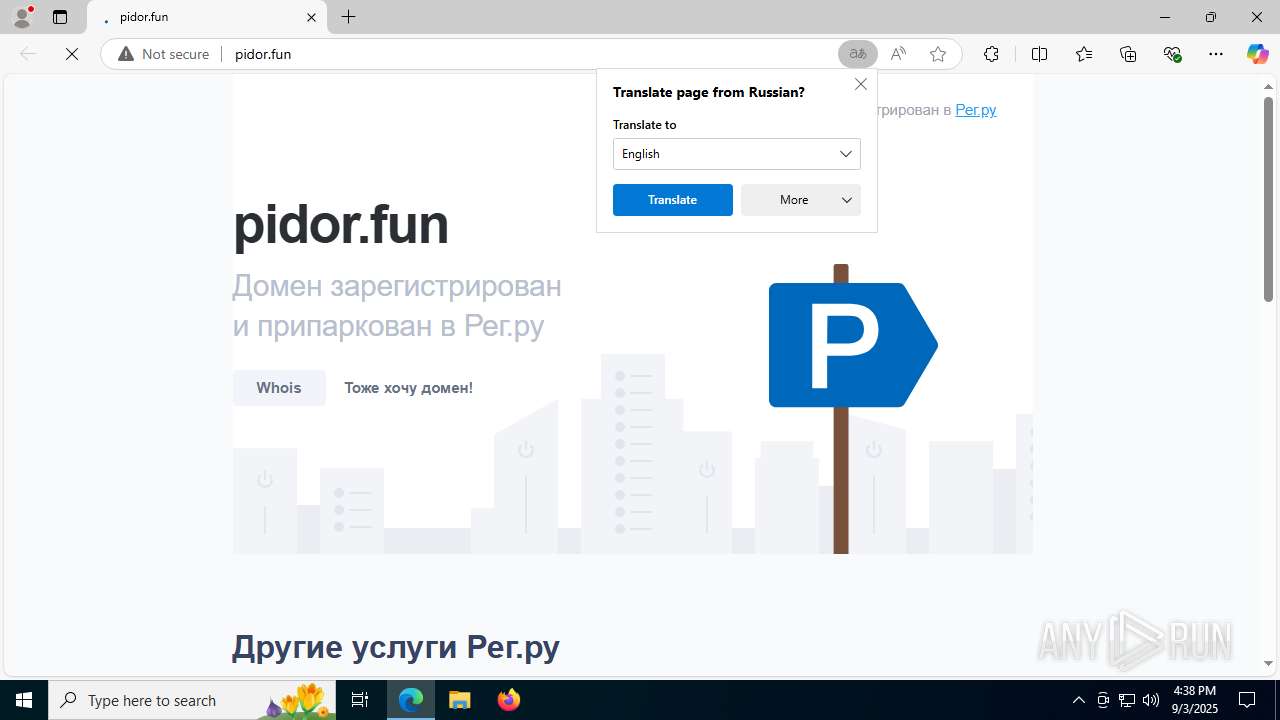Show hidden tray icons chevron
This screenshot has width=1280, height=720.
tap(1078, 700)
